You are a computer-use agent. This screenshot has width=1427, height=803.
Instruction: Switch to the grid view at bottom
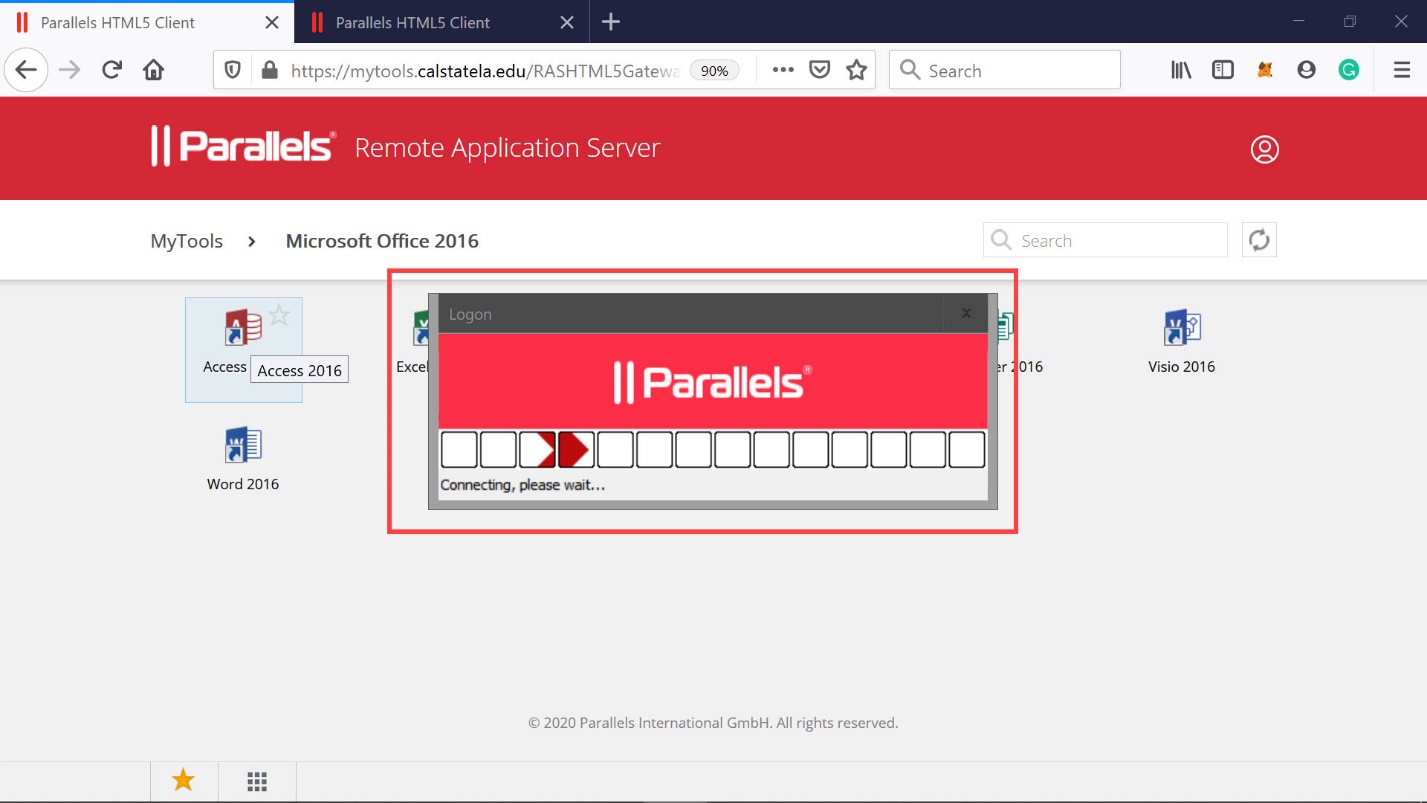257,781
